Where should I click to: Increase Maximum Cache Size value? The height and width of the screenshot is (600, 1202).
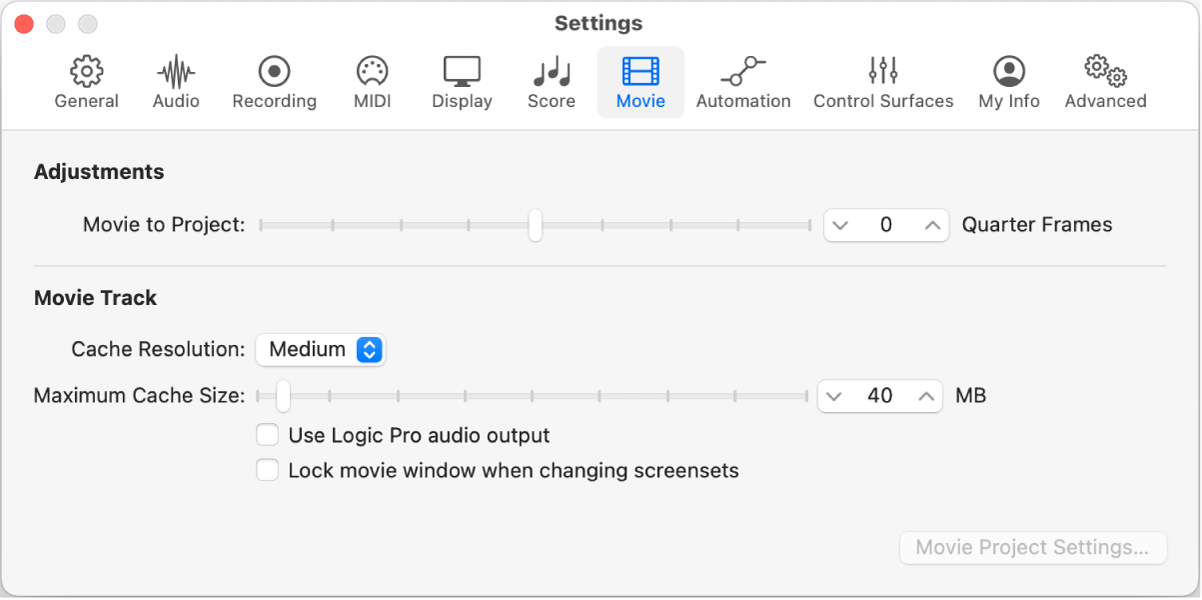pos(927,396)
